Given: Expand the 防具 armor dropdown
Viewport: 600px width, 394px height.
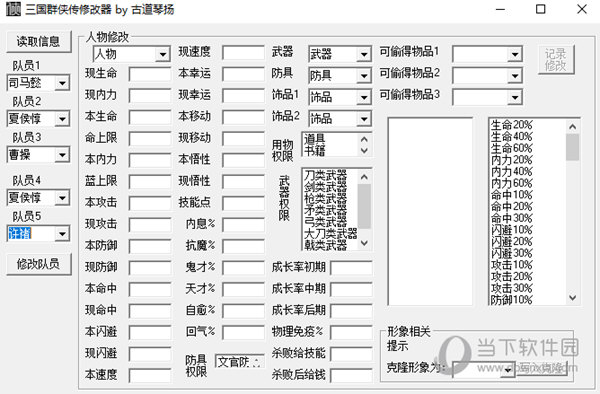Looking at the screenshot, I should point(364,76).
